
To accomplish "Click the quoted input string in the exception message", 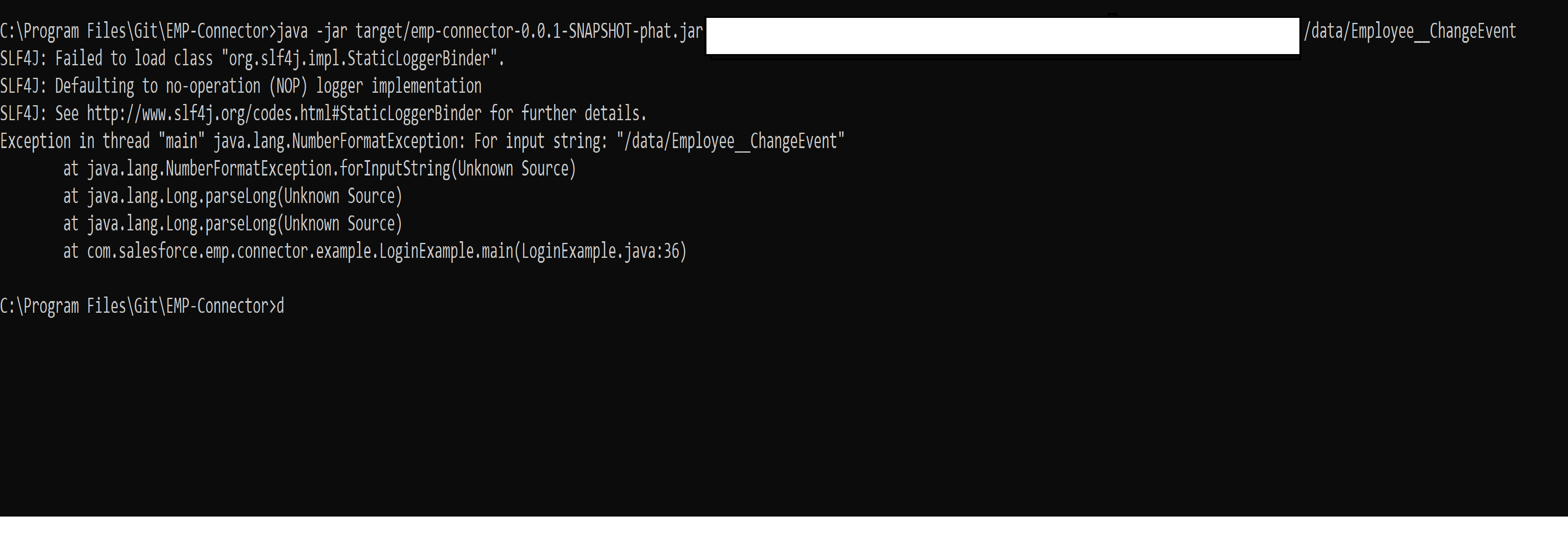I will tap(731, 141).
